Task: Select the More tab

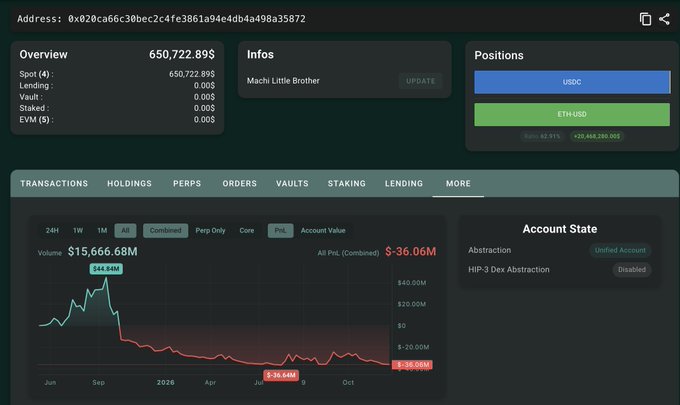Action: (x=458, y=183)
